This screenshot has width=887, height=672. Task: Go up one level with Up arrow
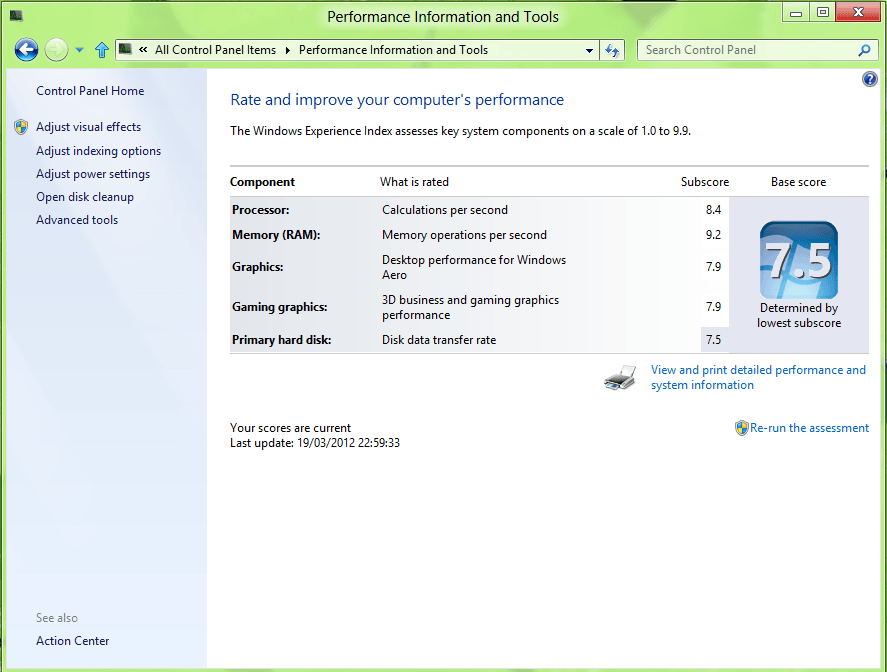tap(102, 50)
